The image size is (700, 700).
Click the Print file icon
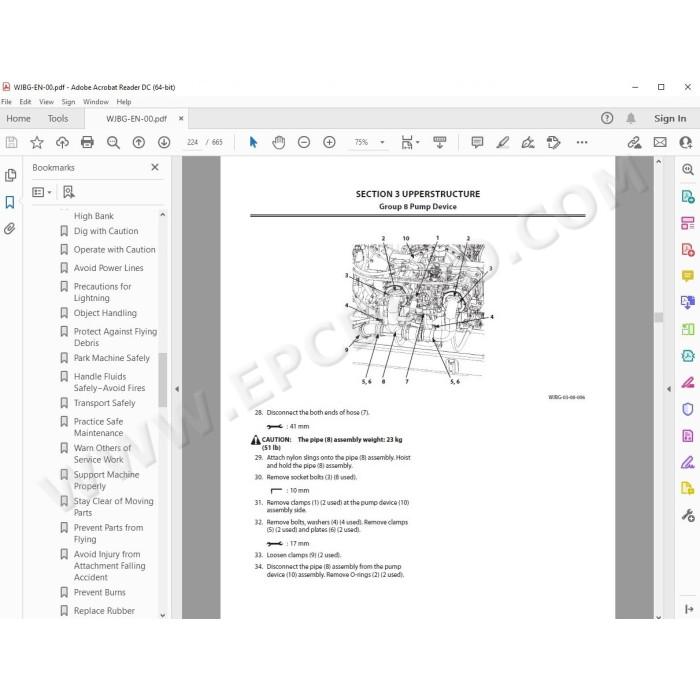88,142
